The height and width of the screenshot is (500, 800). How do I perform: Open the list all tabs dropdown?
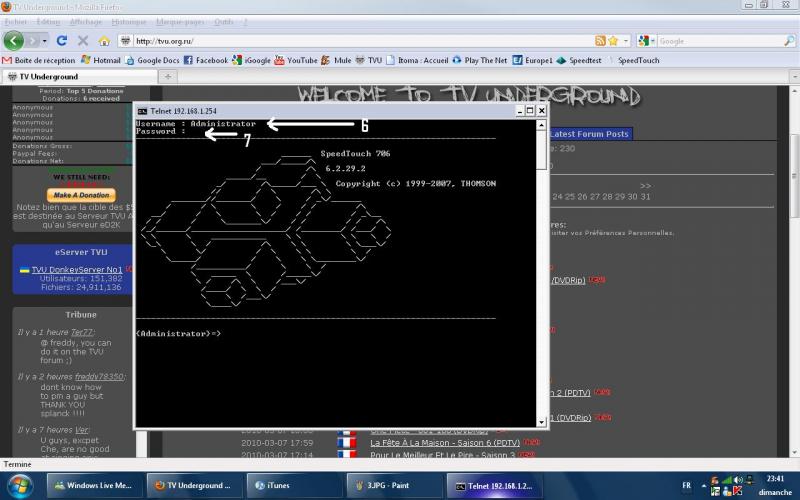click(x=794, y=77)
